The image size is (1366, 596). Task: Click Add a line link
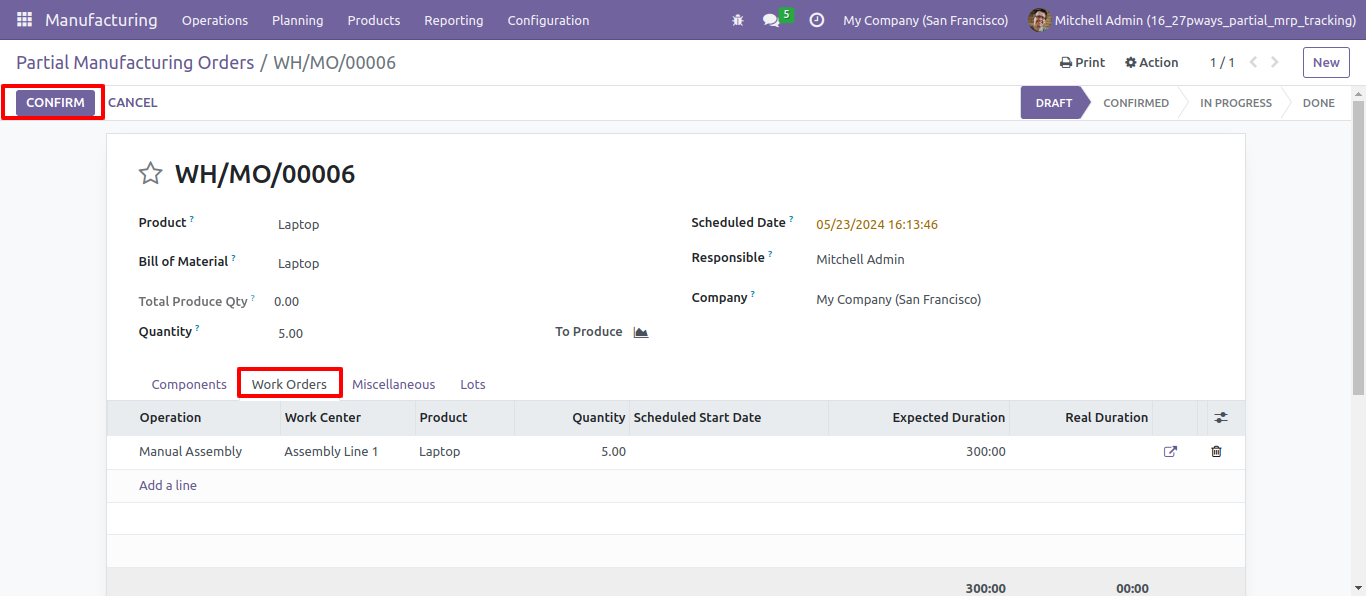(x=168, y=486)
